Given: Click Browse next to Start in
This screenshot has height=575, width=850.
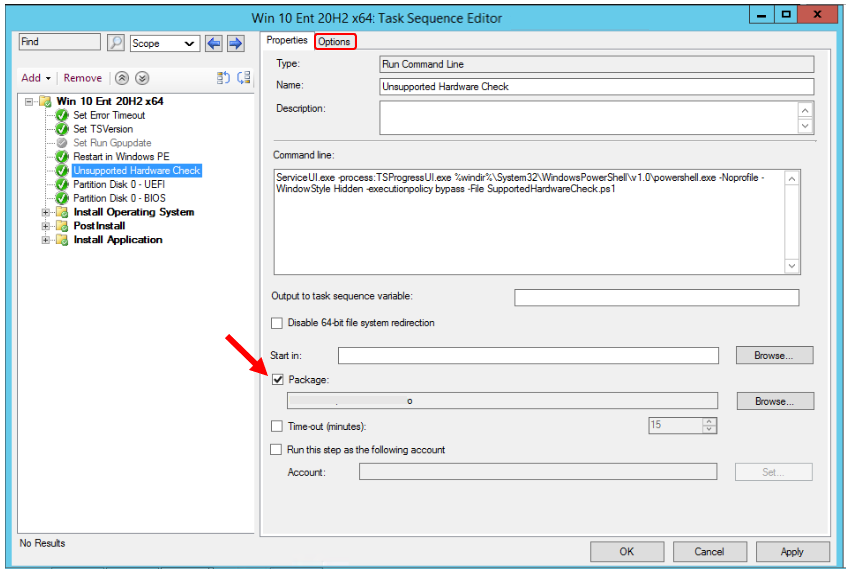Looking at the screenshot, I should pos(775,356).
